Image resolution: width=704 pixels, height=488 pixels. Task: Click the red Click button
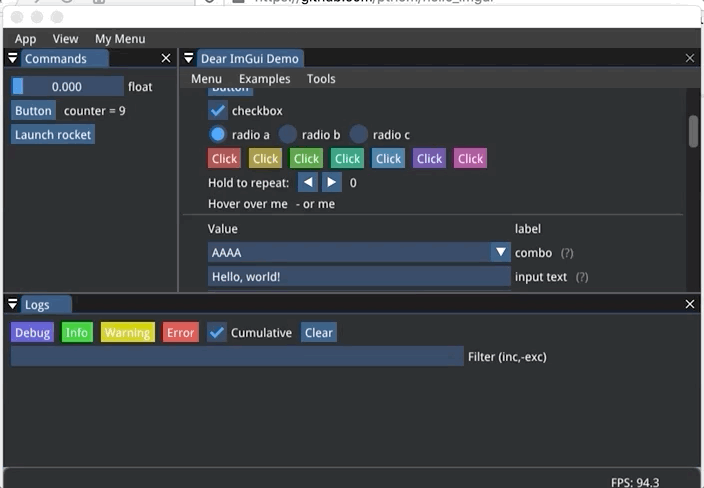click(x=224, y=158)
